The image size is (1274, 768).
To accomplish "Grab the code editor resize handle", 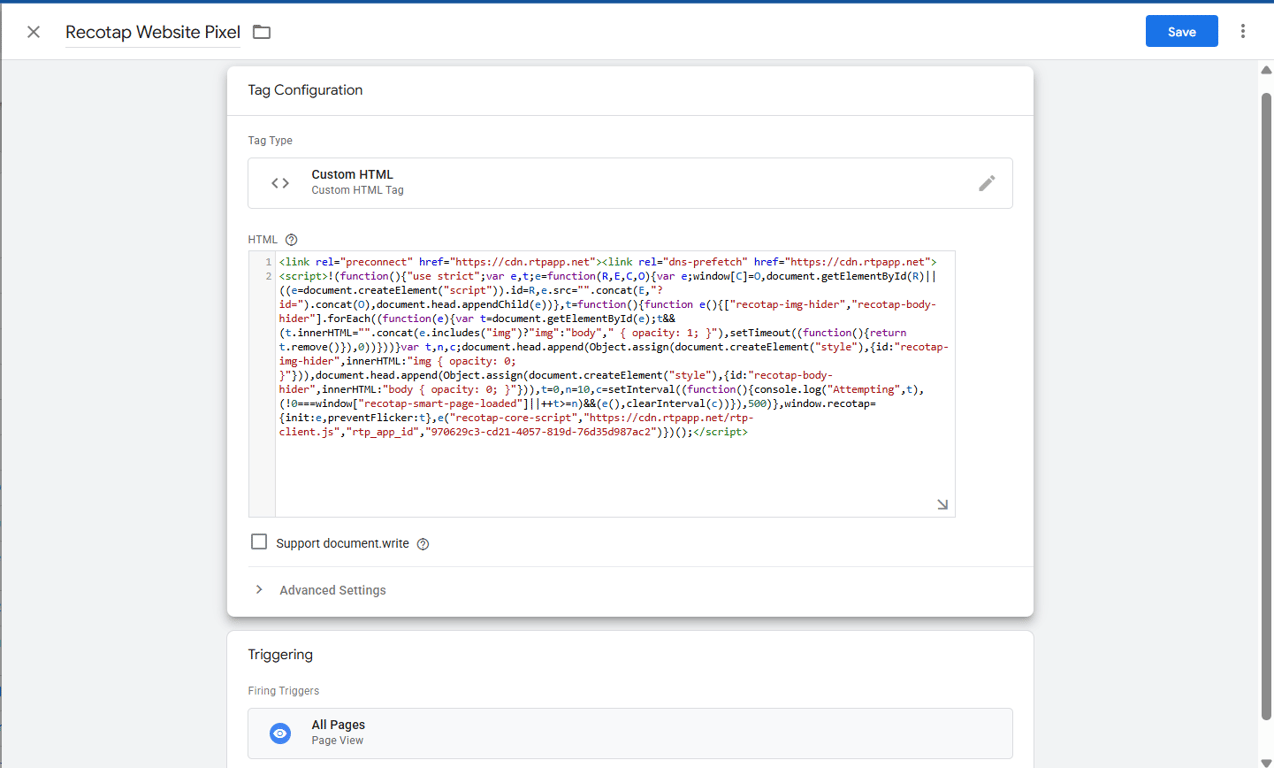I will (x=942, y=505).
